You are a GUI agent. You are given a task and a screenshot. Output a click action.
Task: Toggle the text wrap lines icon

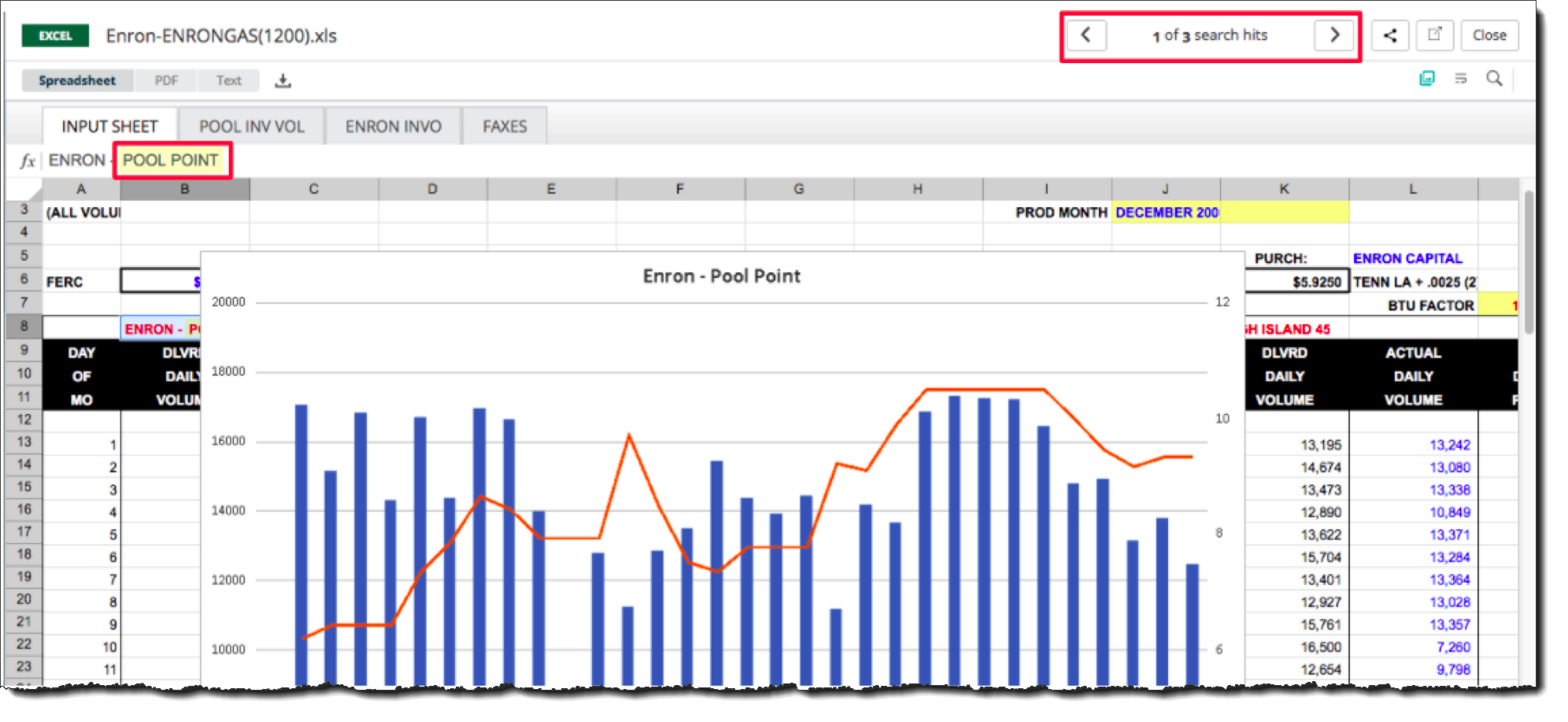pyautogui.click(x=1461, y=78)
